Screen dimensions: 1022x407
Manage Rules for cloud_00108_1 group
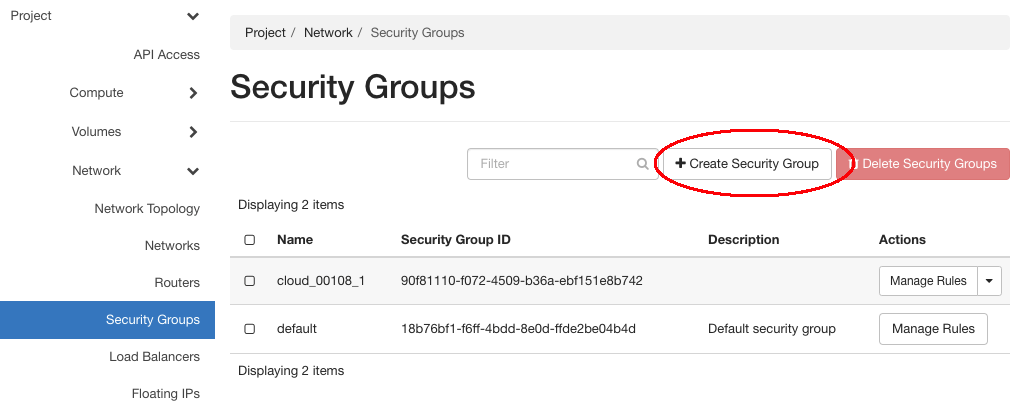click(x=928, y=281)
